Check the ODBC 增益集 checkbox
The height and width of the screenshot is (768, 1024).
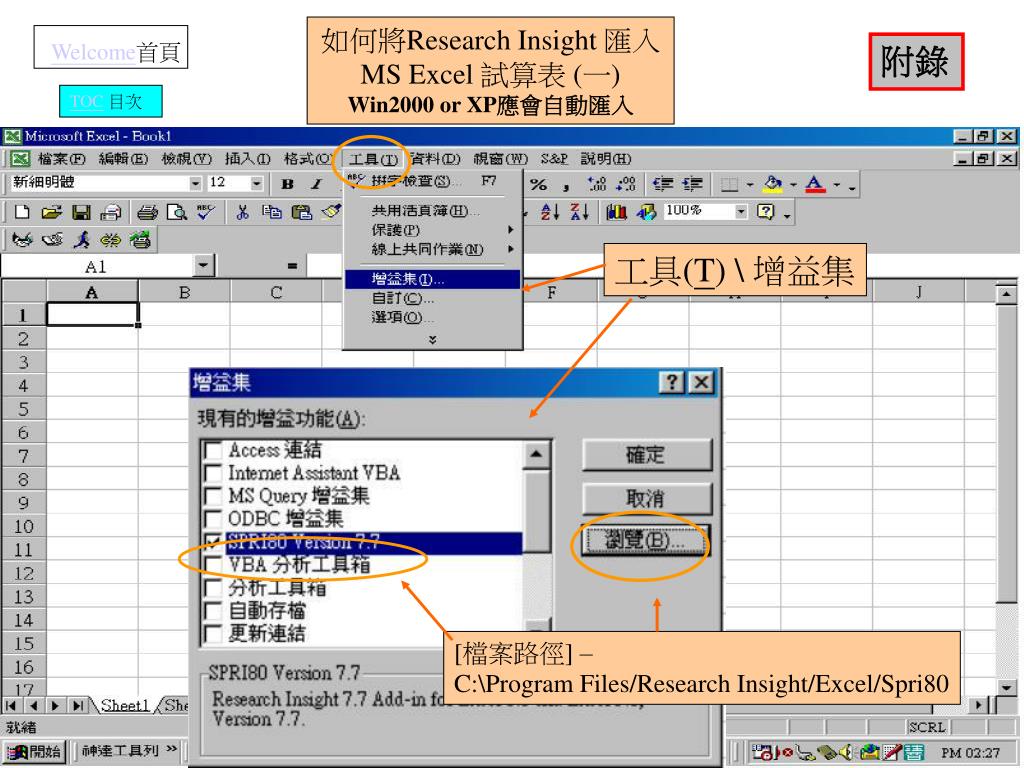pos(213,519)
